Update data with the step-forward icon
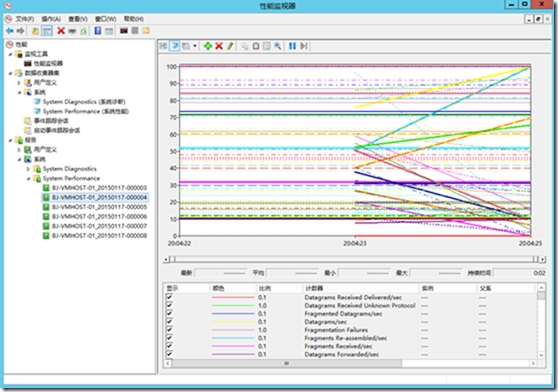This screenshot has width=558, height=392. coord(304,46)
